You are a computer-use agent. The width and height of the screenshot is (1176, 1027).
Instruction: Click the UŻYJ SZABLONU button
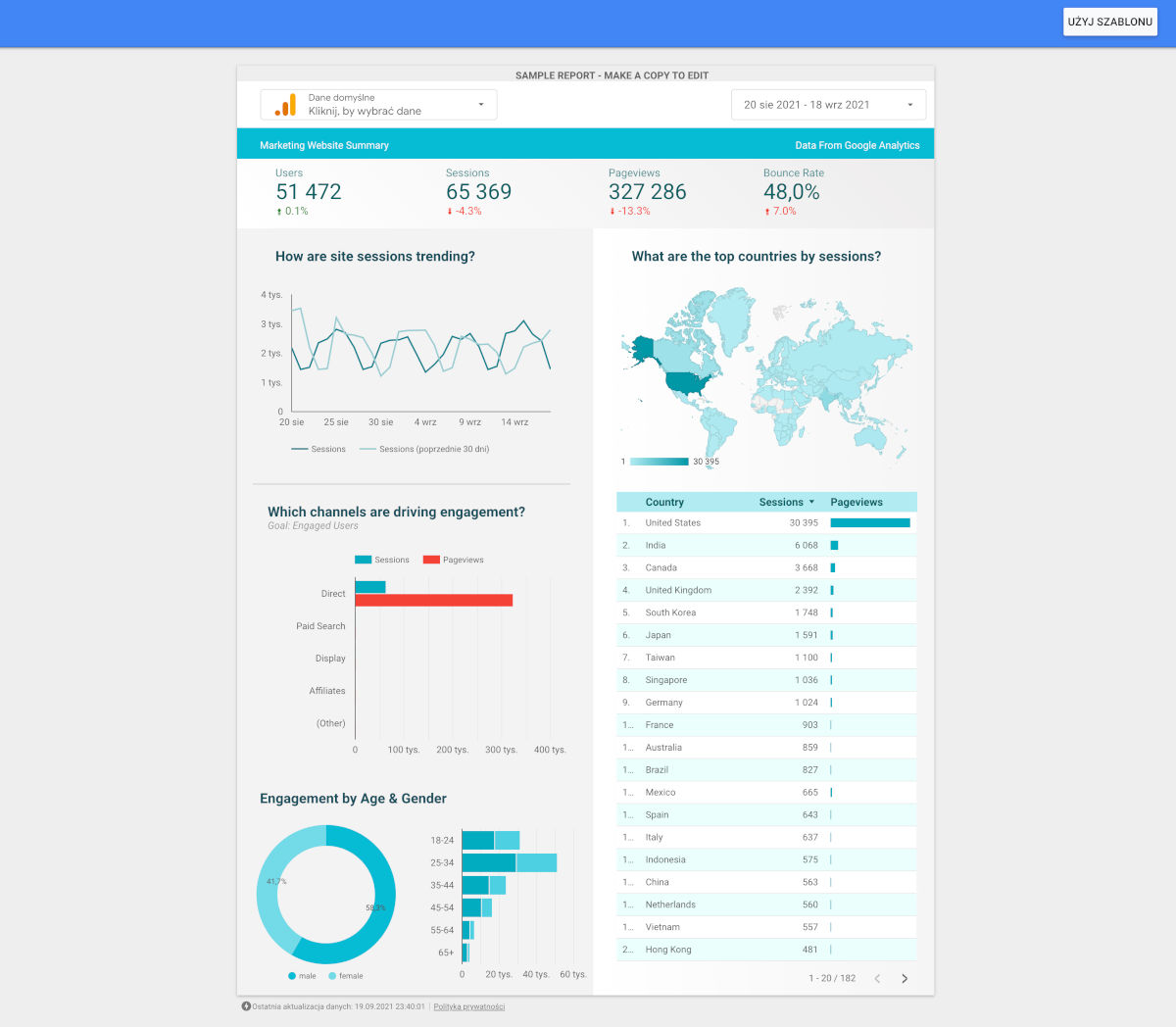(1110, 22)
